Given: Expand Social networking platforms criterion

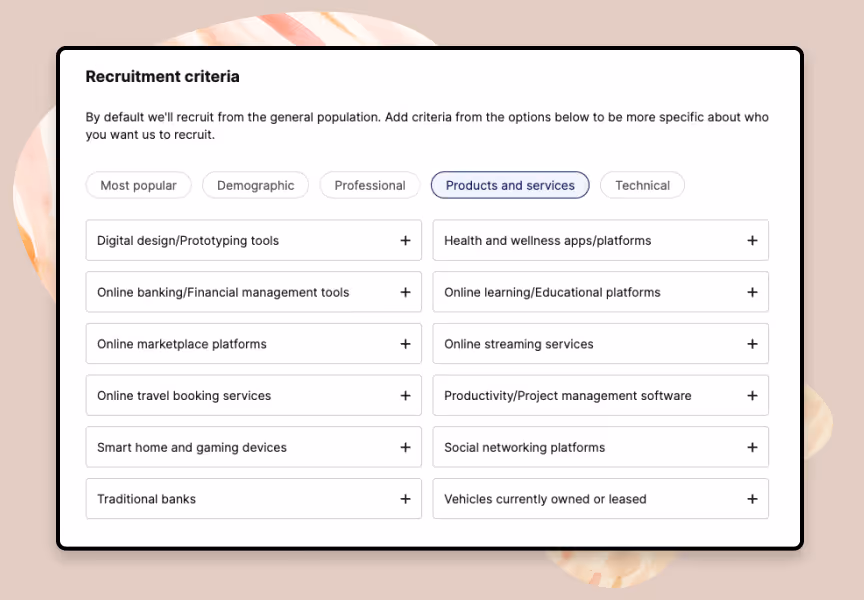Looking at the screenshot, I should click(x=752, y=447).
